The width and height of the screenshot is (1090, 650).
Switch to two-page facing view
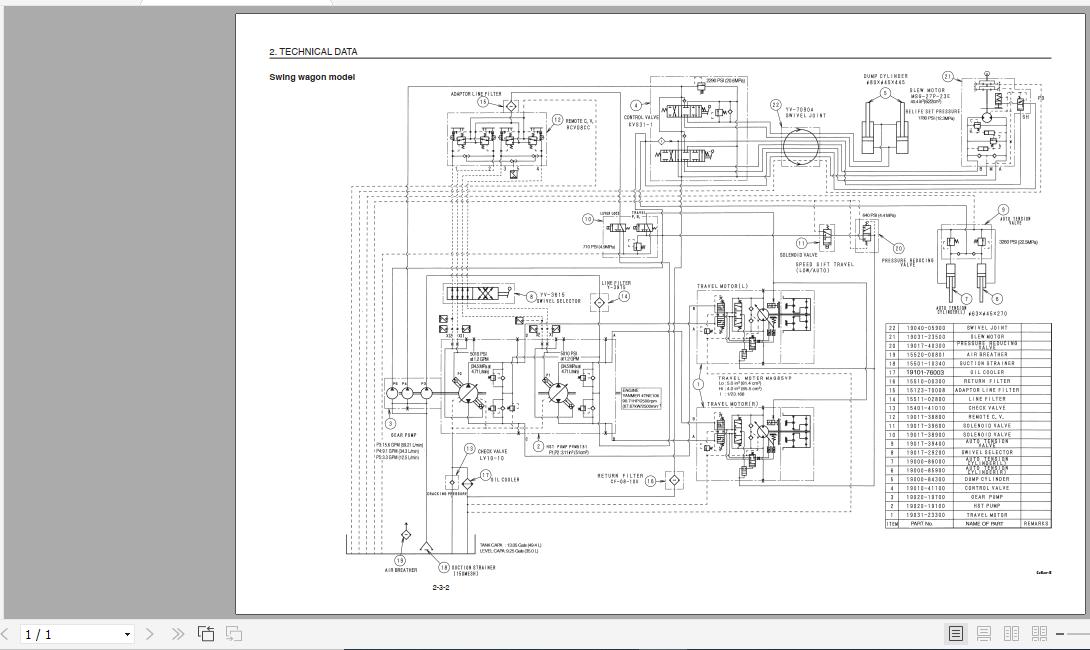1011,633
